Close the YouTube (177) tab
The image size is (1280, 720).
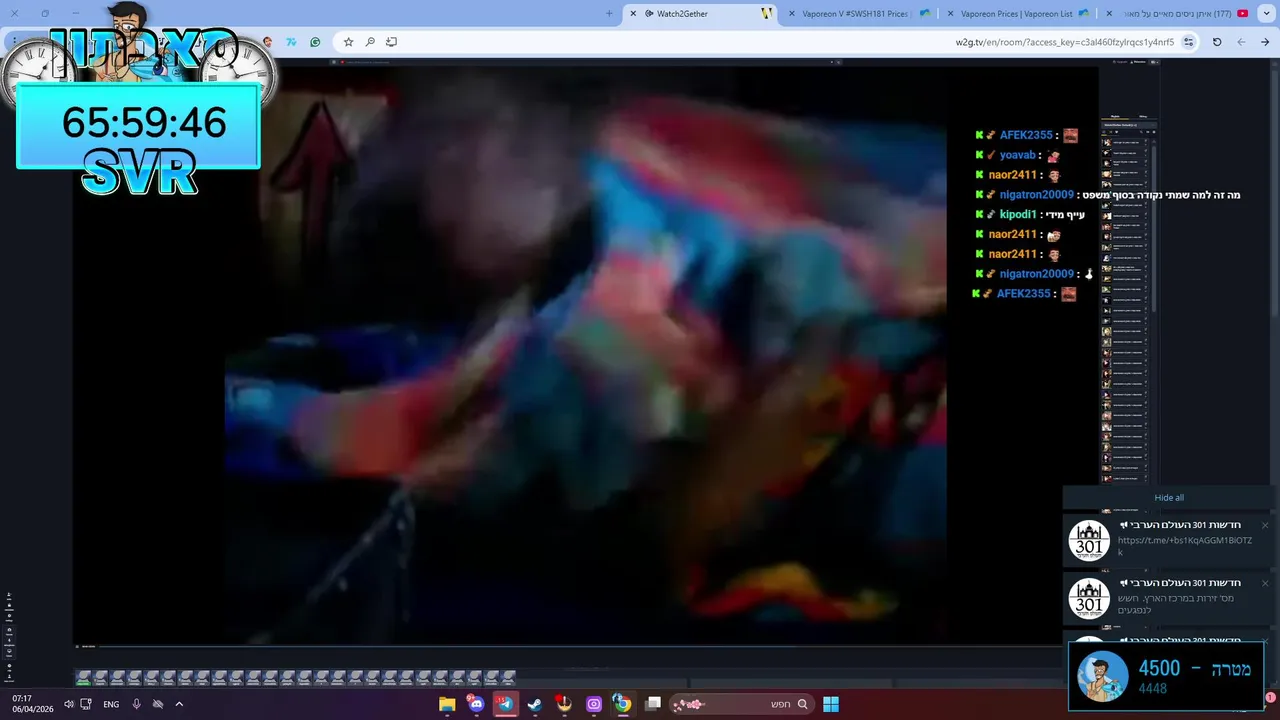[1109, 14]
